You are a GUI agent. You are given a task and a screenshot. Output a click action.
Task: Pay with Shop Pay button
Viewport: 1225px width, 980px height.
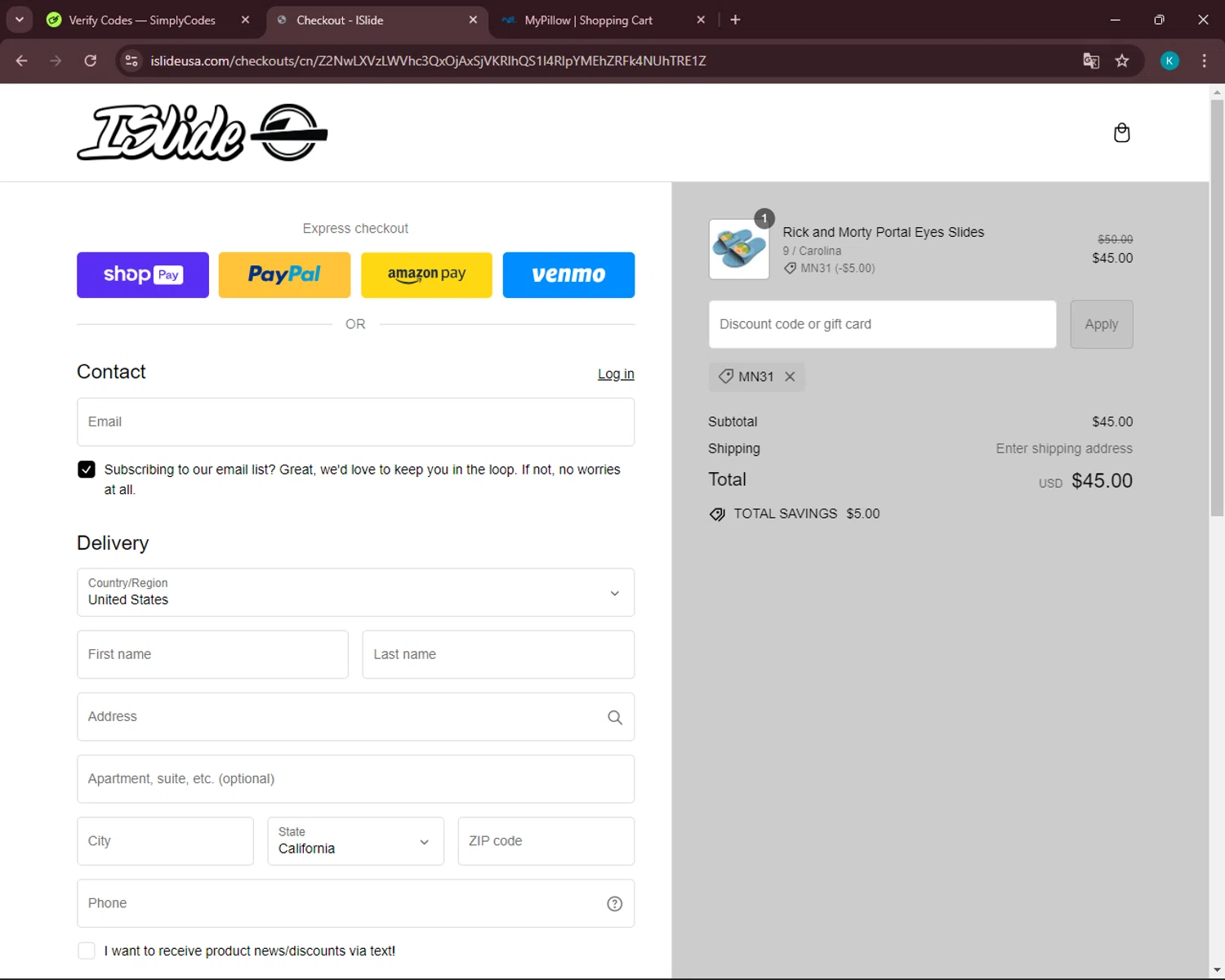(143, 275)
